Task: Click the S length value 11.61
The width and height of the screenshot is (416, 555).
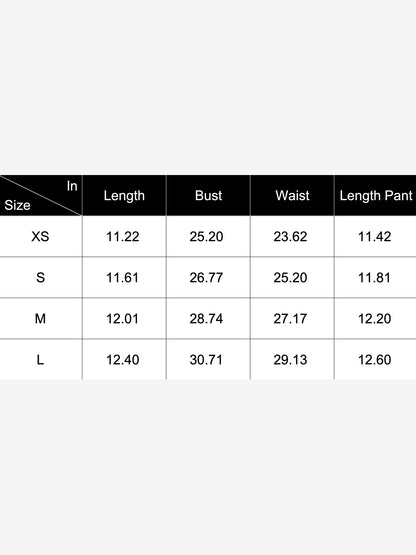Action: [122, 278]
